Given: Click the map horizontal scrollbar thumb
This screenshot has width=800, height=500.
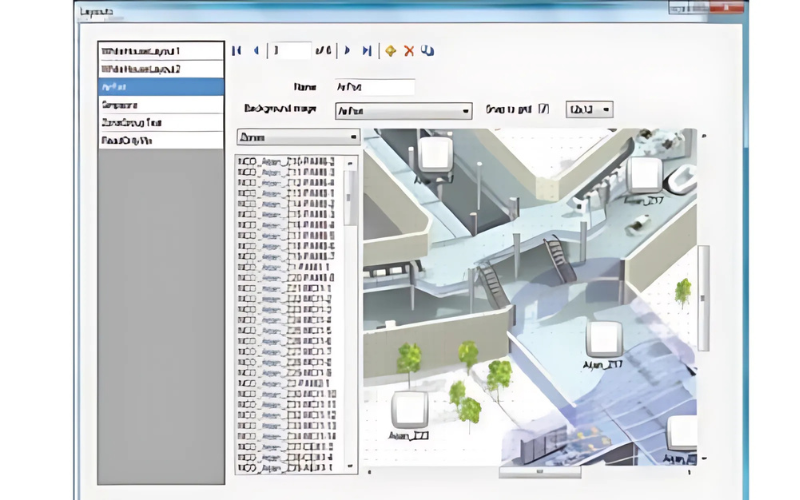Looking at the screenshot, I should click(x=540, y=472).
